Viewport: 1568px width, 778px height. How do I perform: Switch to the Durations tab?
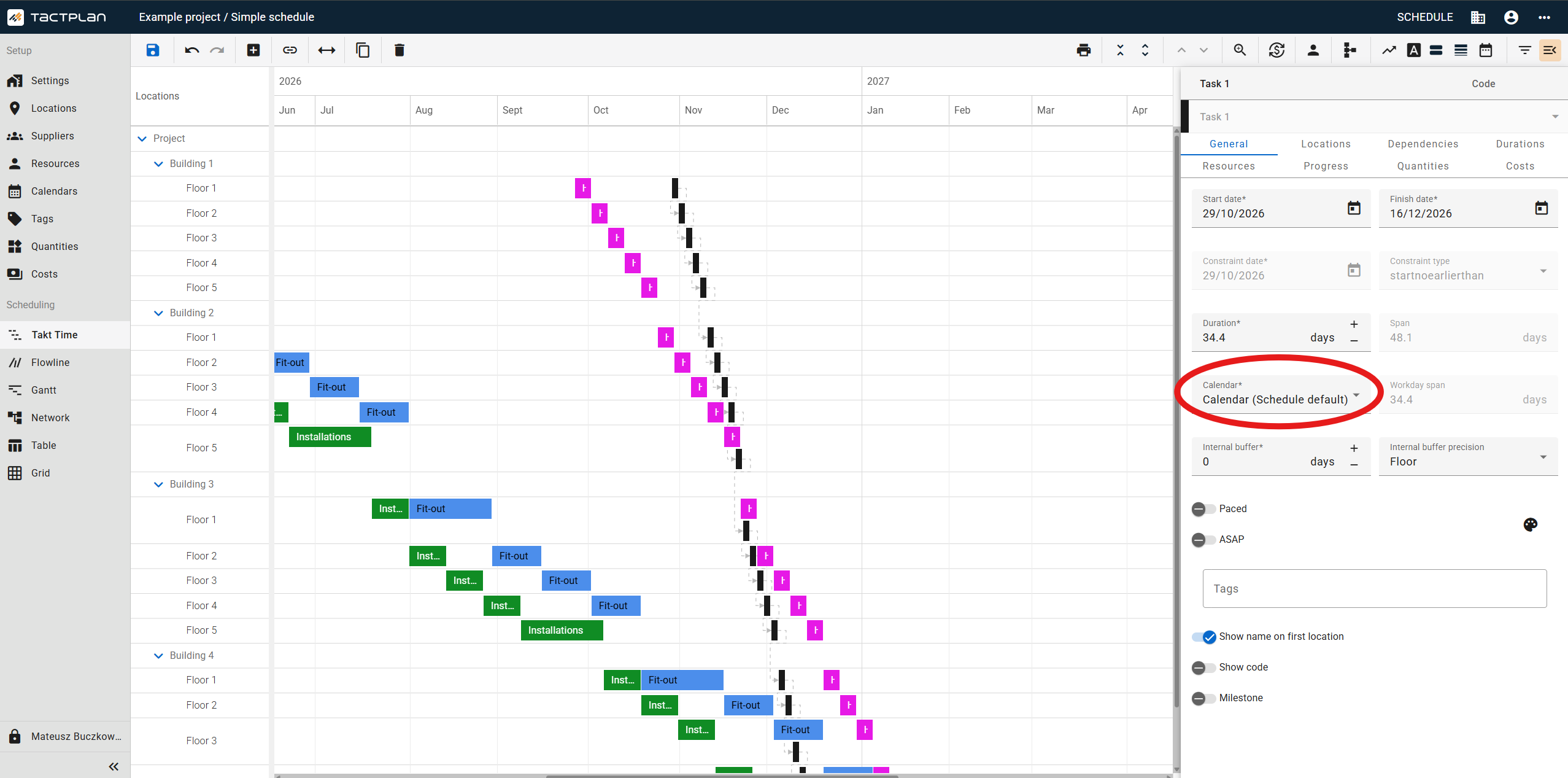(x=1520, y=144)
